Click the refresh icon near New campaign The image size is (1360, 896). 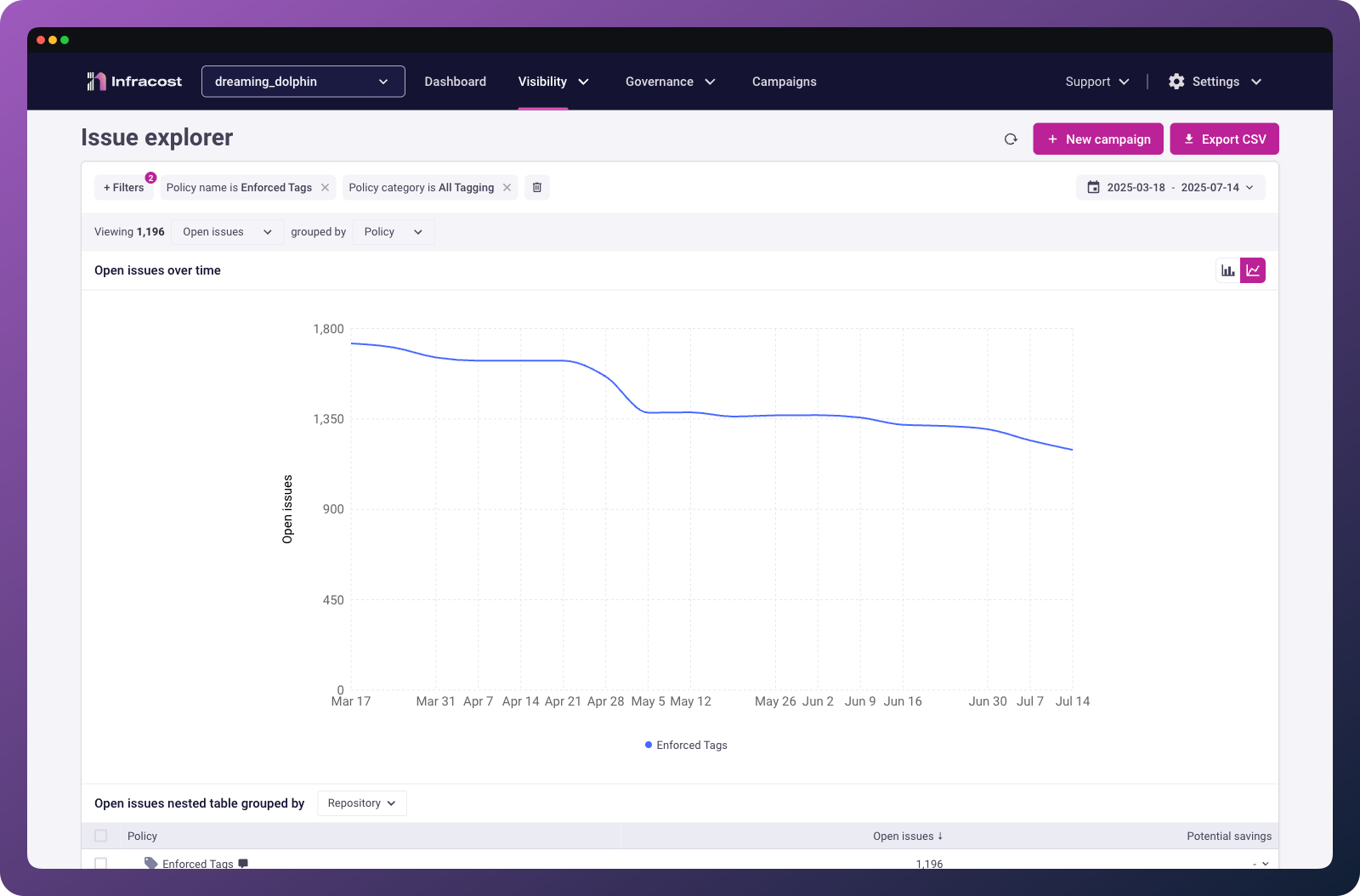(x=1011, y=139)
